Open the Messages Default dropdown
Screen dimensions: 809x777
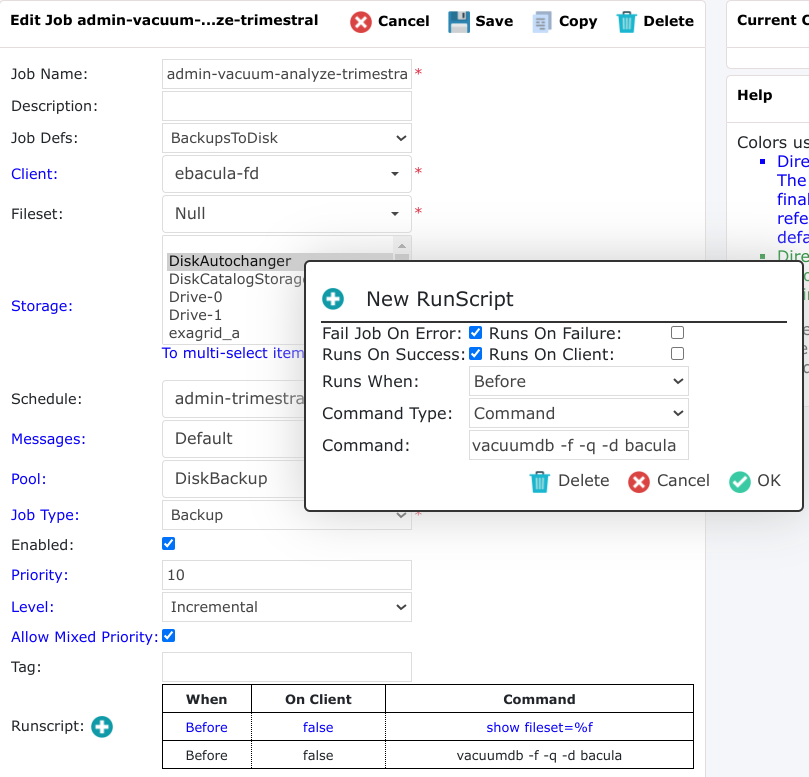click(234, 439)
